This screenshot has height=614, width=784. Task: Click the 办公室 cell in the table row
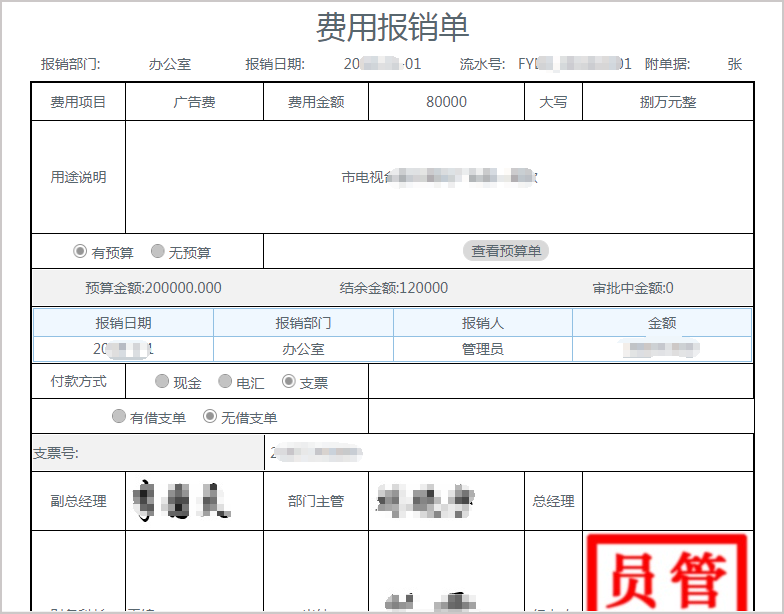pyautogui.click(x=303, y=349)
